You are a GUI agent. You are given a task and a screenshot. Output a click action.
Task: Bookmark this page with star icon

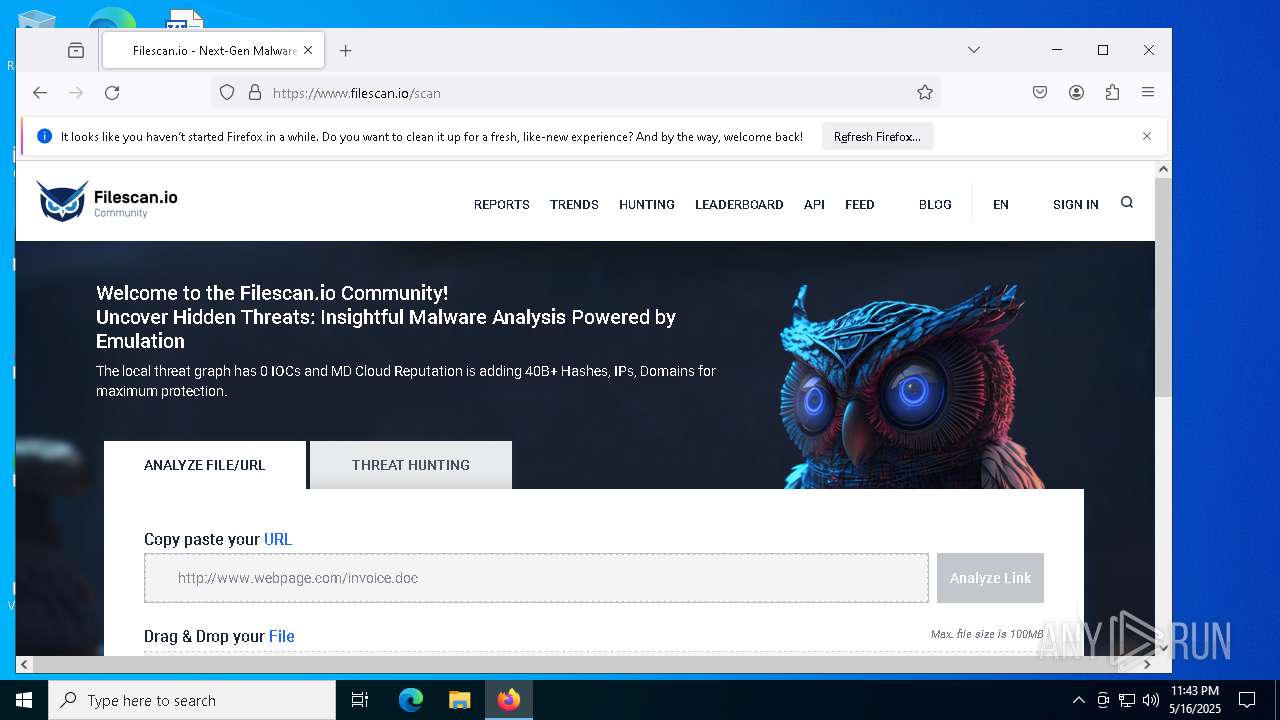coord(925,92)
